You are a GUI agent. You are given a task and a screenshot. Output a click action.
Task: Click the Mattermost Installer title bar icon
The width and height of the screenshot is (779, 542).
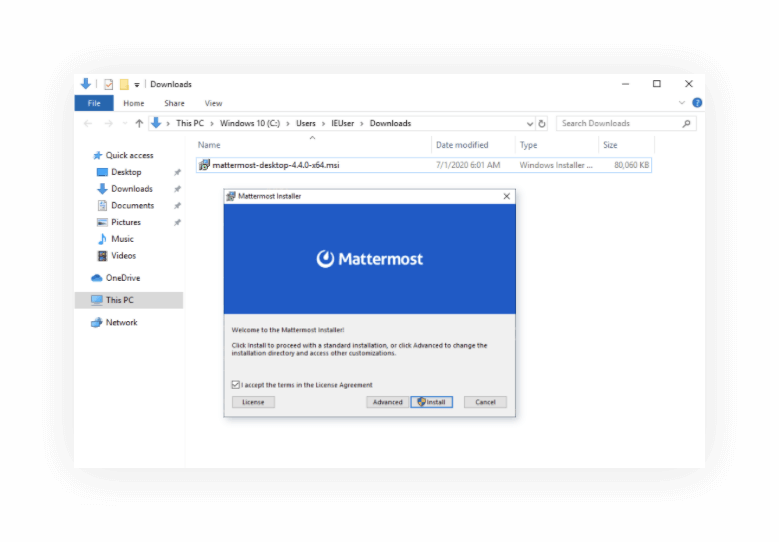click(231, 196)
